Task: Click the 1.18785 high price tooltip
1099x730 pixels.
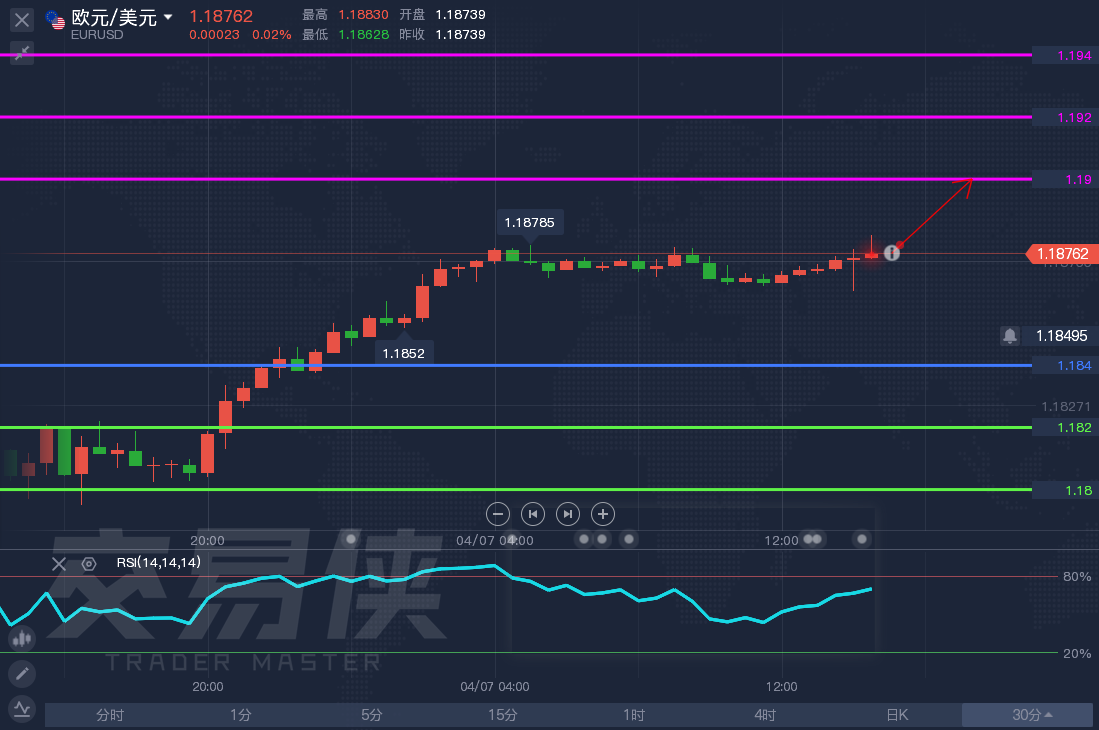Action: pos(530,223)
